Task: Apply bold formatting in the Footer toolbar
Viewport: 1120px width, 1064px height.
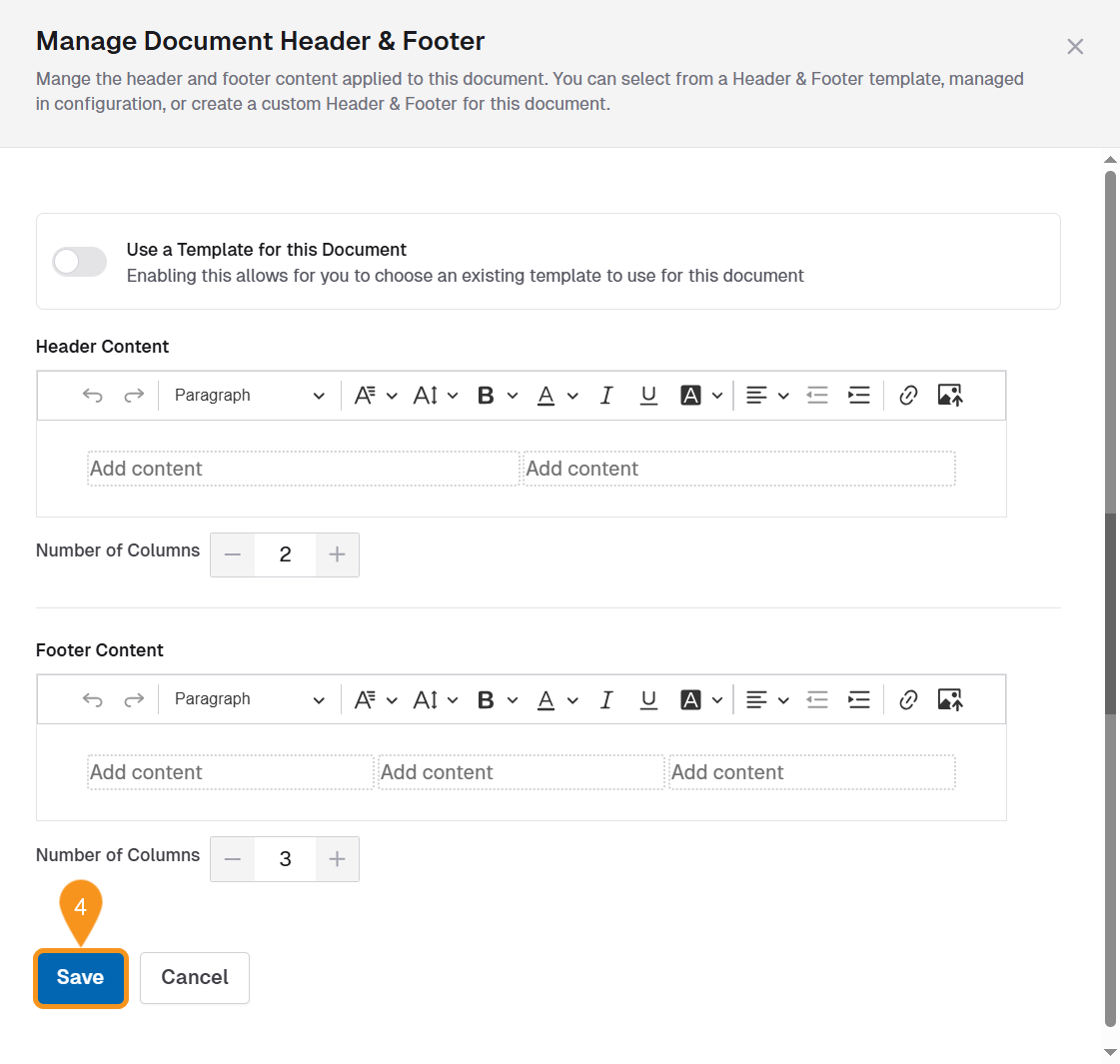Action: [486, 699]
